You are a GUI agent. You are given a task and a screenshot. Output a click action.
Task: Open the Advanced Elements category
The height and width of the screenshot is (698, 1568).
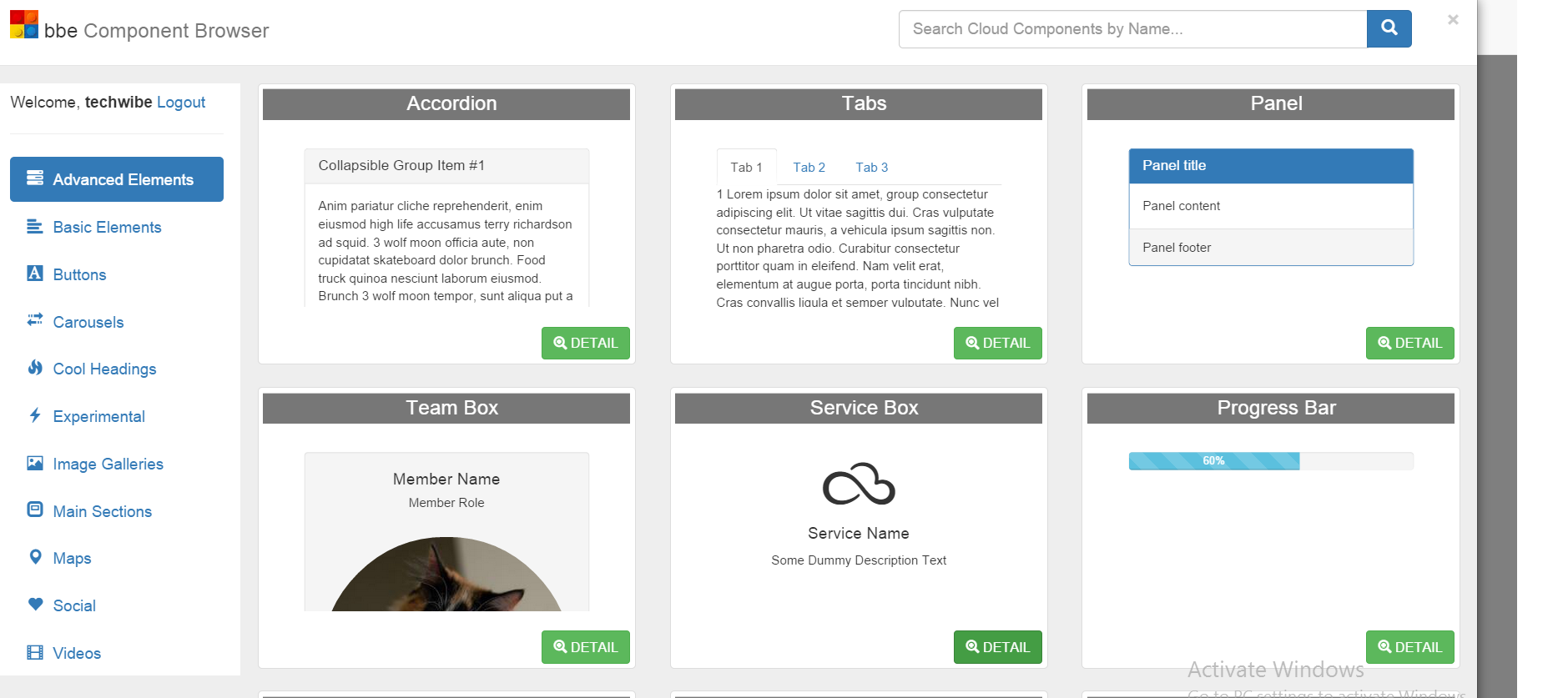117,179
